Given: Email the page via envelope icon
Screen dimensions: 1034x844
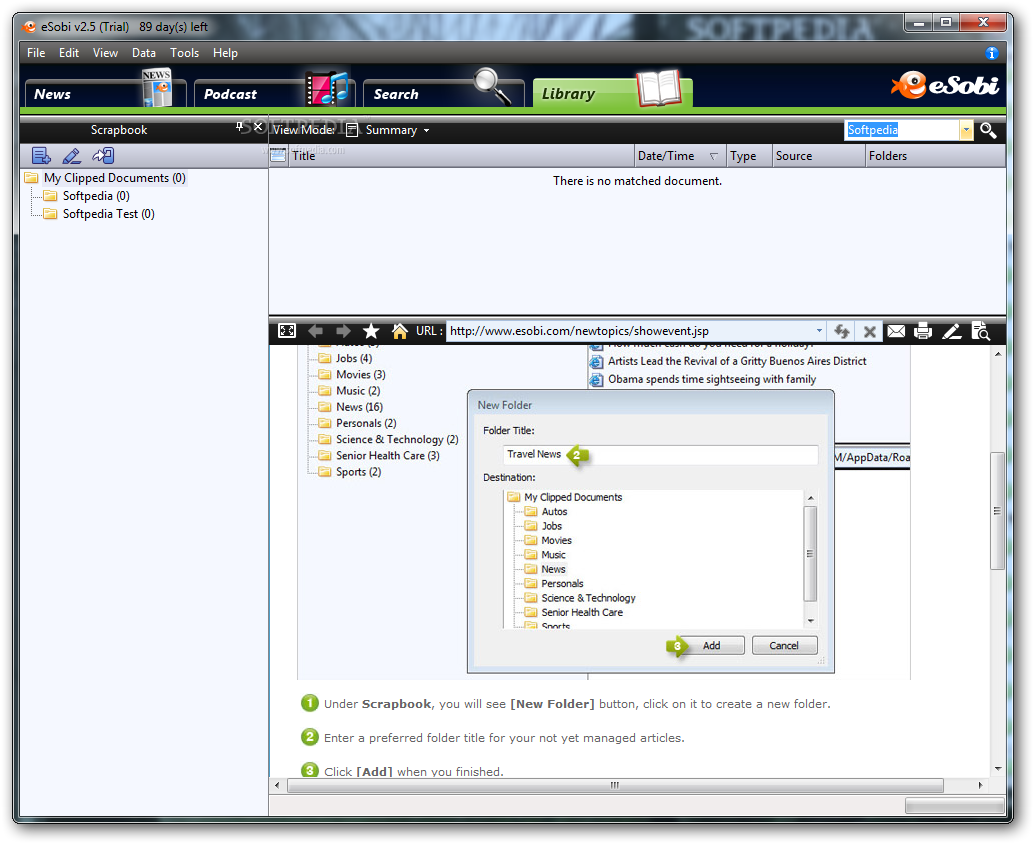Looking at the screenshot, I should point(896,331).
